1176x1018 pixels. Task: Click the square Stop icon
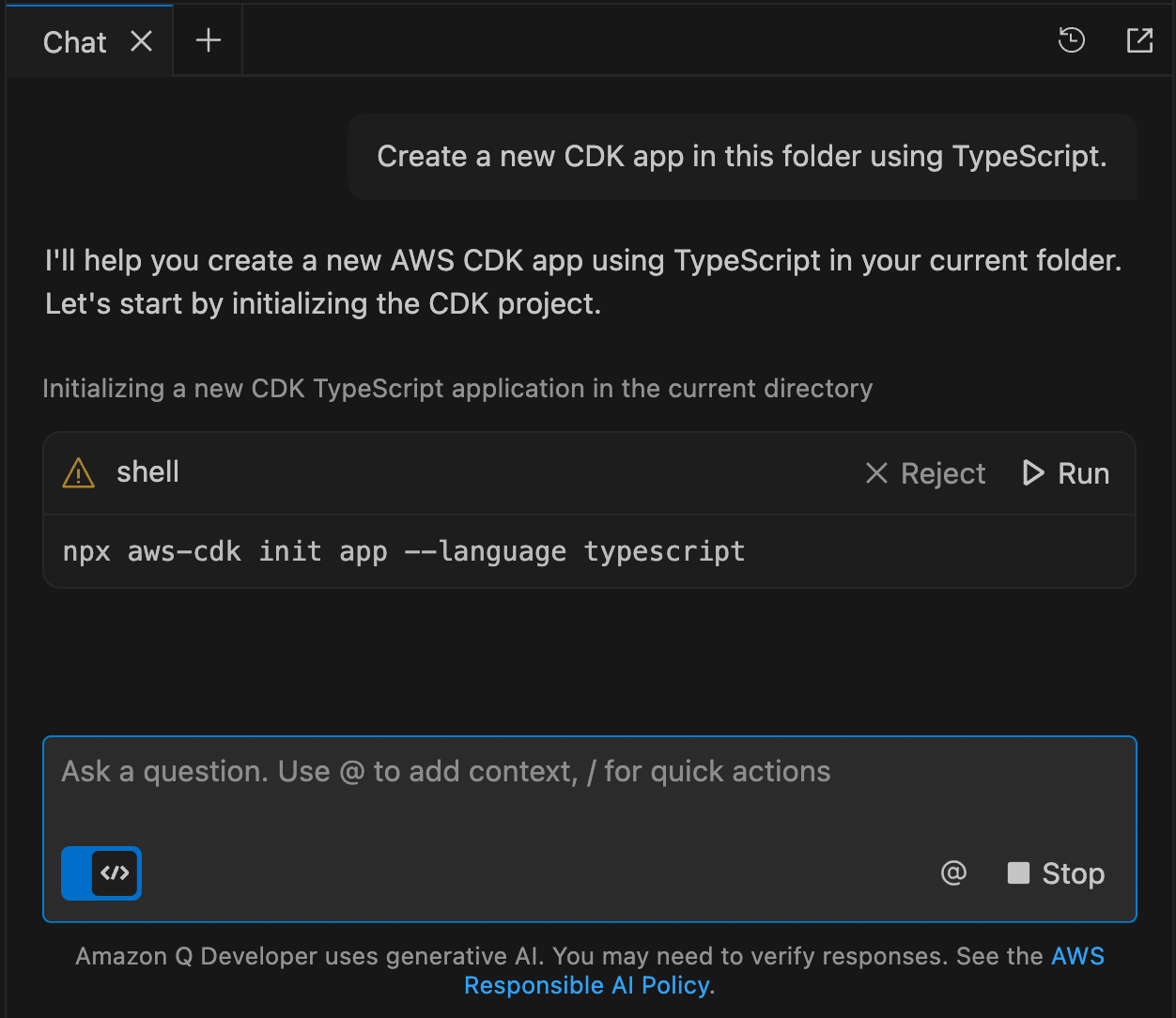pos(1019,873)
